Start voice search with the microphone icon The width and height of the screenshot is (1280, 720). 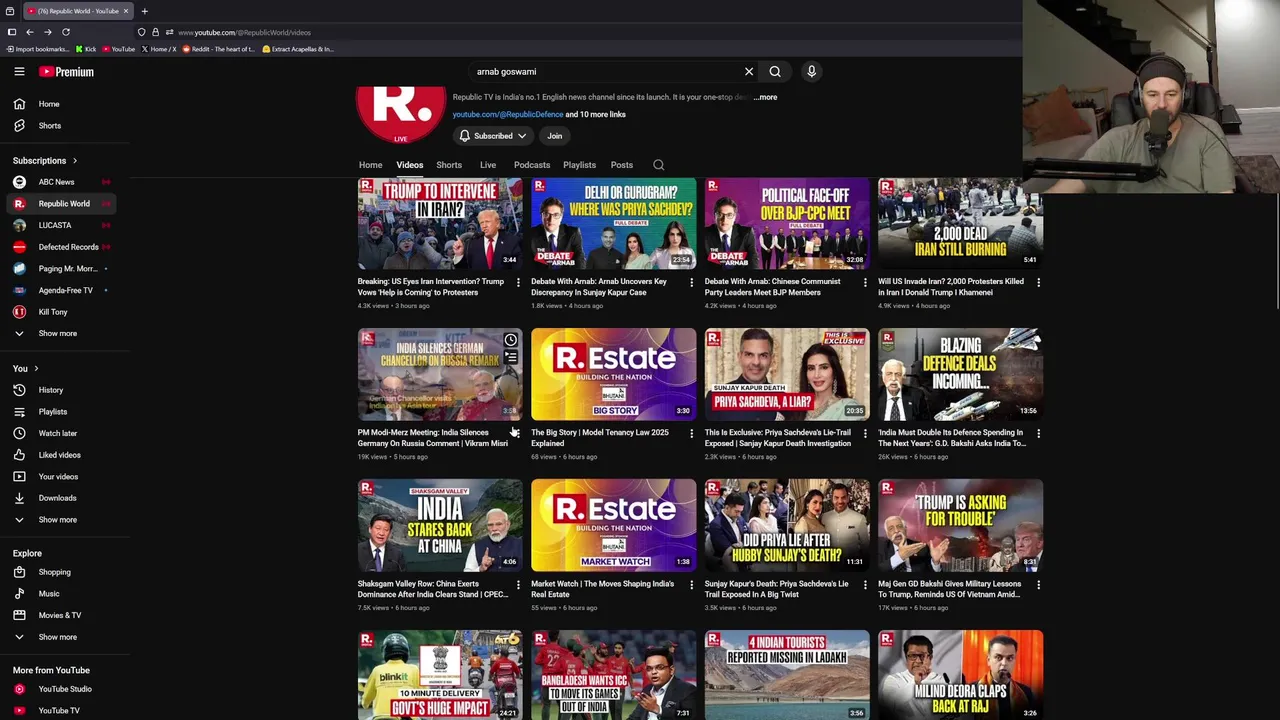pos(811,72)
